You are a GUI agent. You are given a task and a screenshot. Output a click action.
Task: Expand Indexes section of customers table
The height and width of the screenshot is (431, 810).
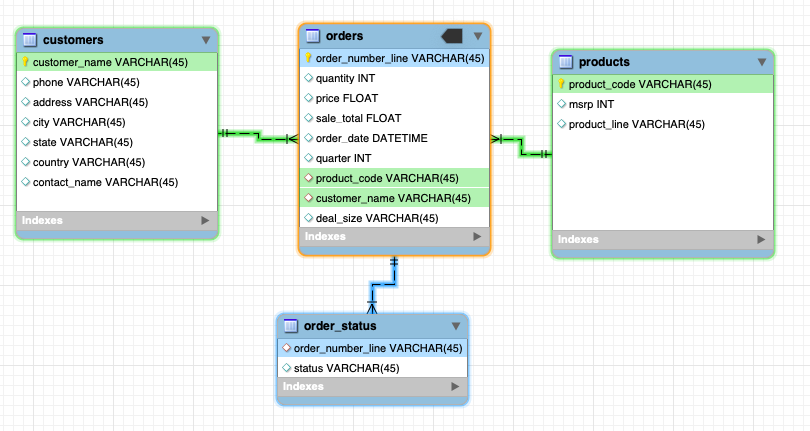[x=206, y=220]
